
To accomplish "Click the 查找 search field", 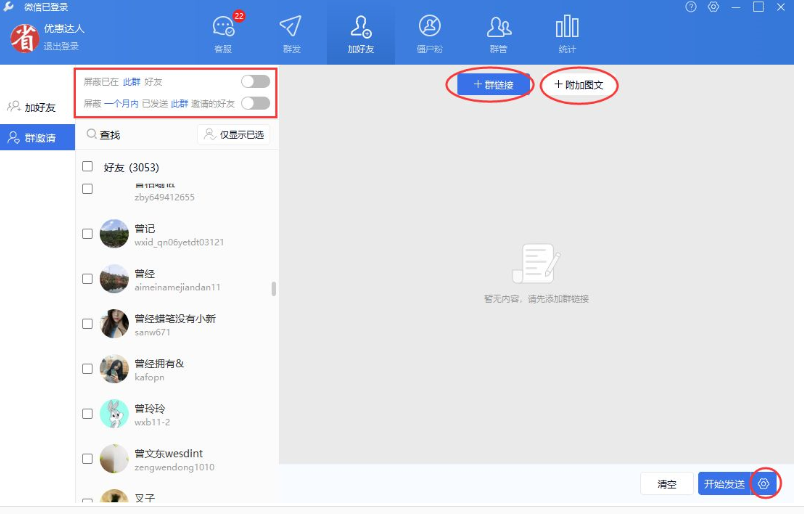I will [138, 135].
